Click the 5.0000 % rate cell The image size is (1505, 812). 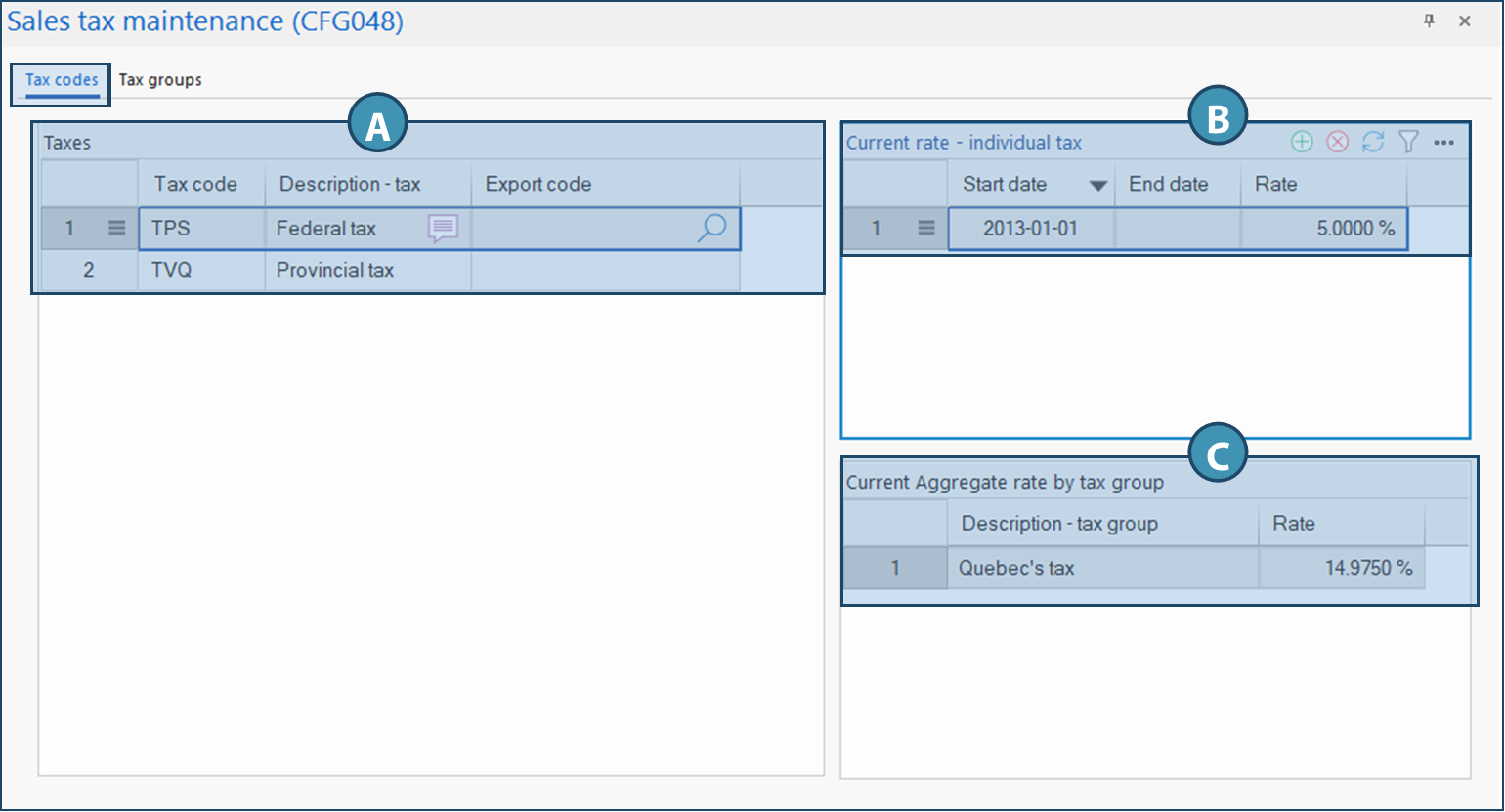[1324, 229]
